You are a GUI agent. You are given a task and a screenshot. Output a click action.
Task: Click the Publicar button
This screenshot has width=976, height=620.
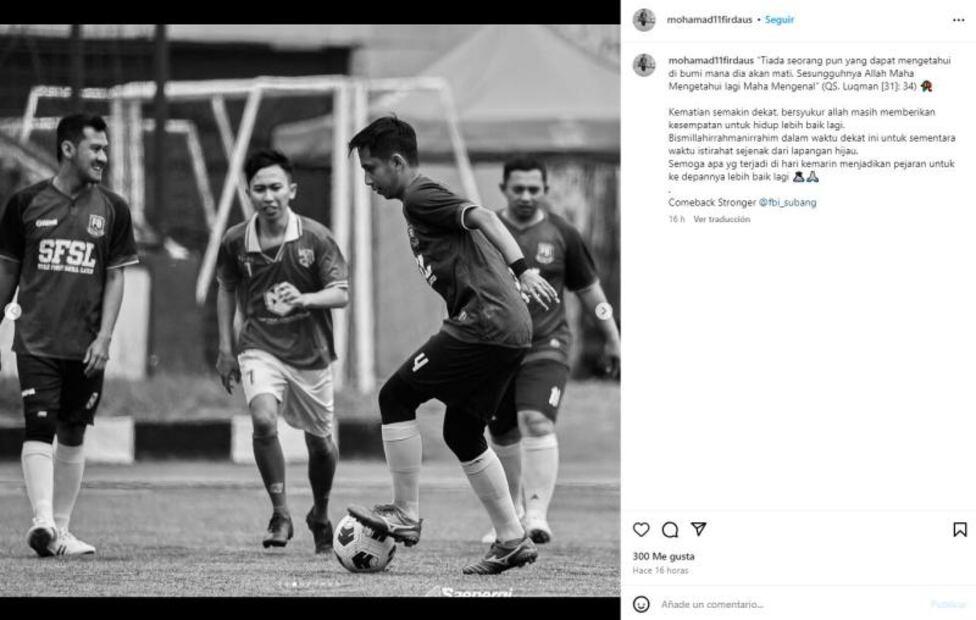tap(948, 604)
